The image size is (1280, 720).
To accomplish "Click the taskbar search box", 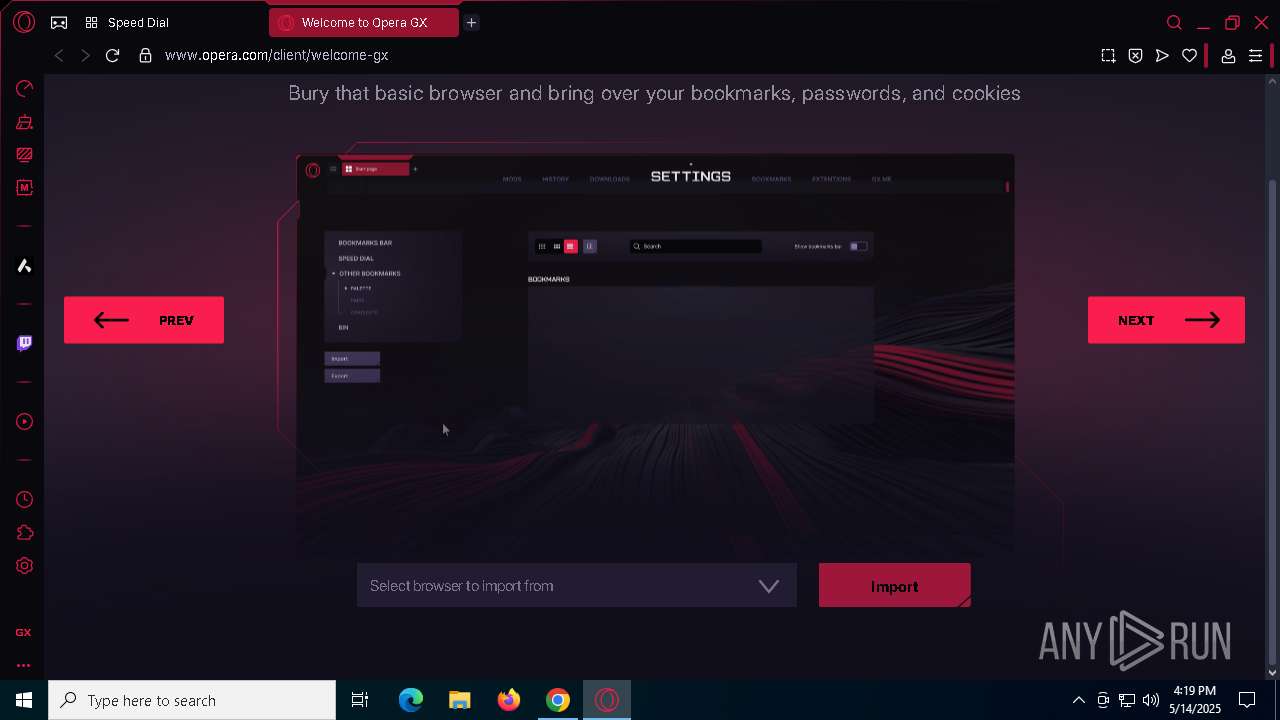I will click(192, 700).
